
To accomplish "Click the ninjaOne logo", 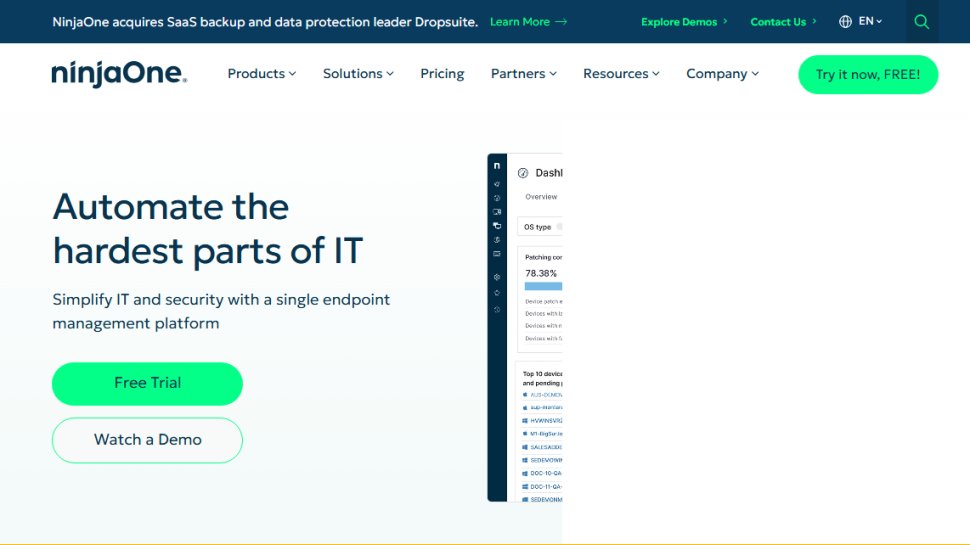I will pyautogui.click(x=119, y=74).
